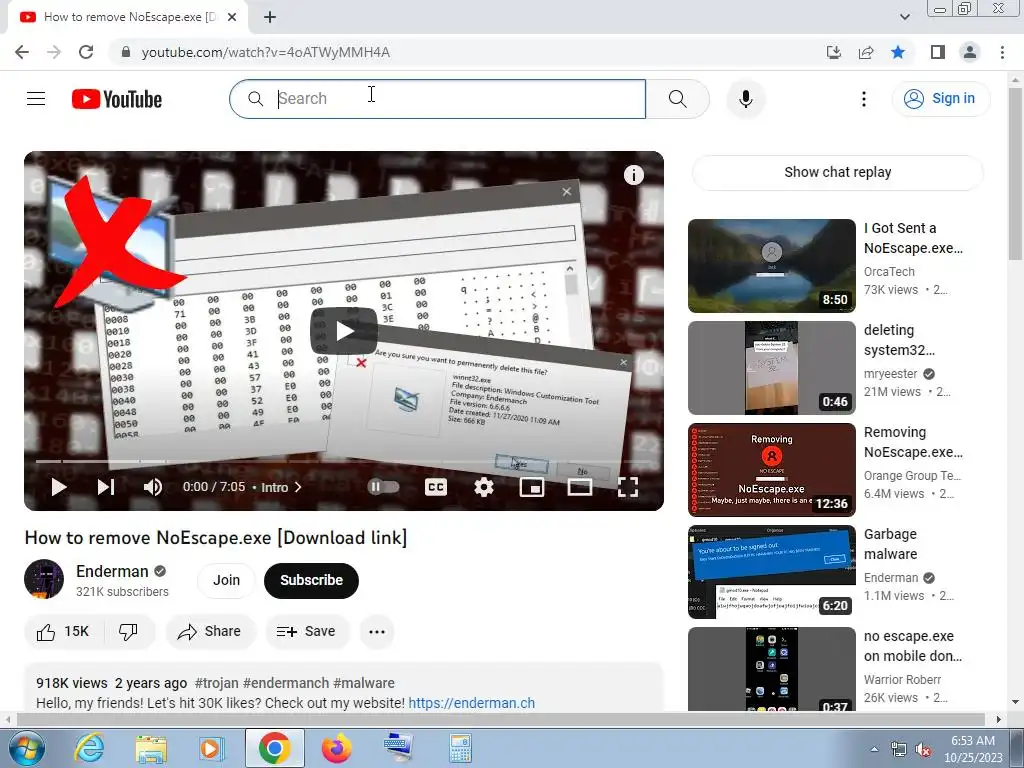
Task: Show hidden system tray icons
Action: 874,749
